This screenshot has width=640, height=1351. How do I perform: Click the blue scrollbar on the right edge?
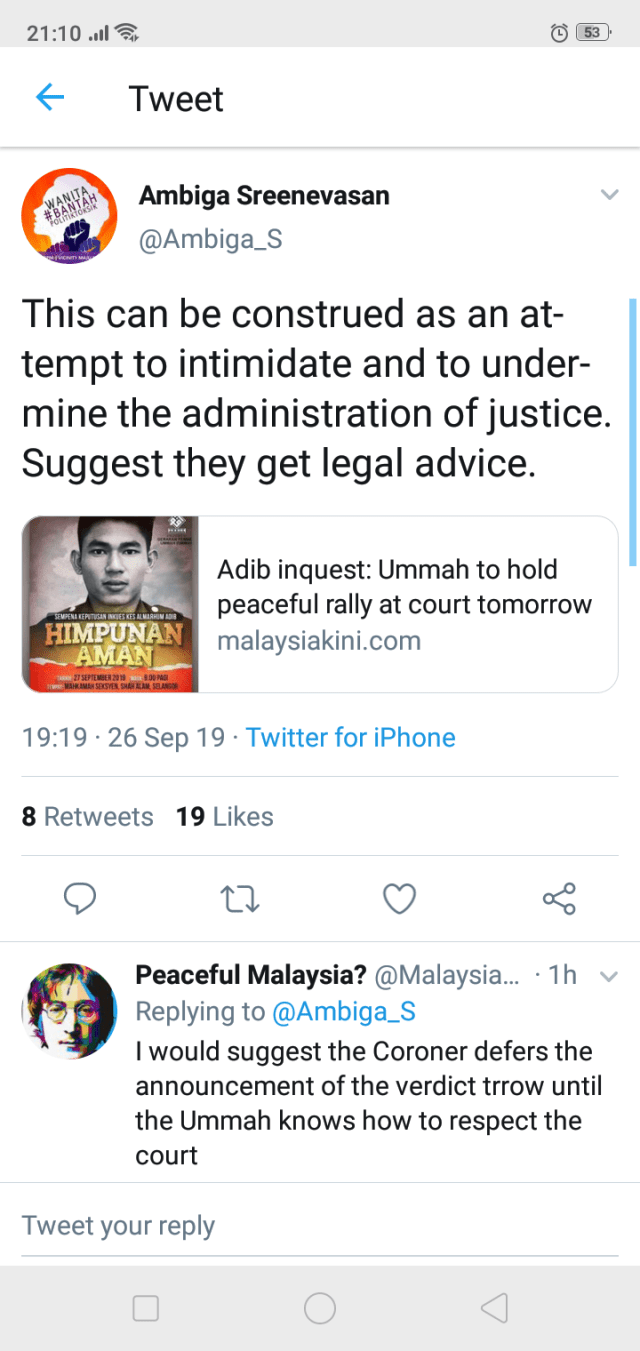click(633, 430)
